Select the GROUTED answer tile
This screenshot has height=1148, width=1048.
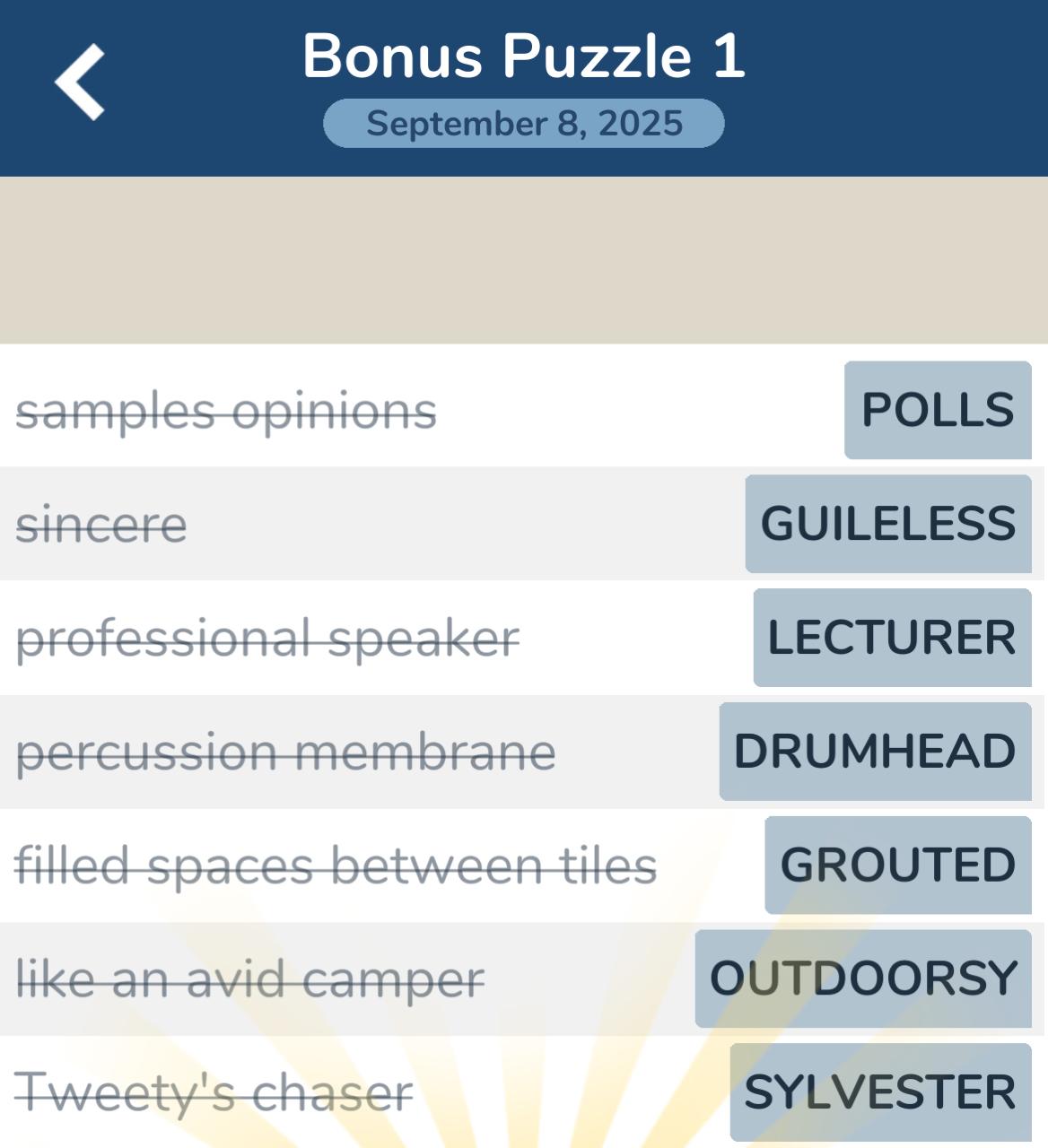click(x=898, y=865)
